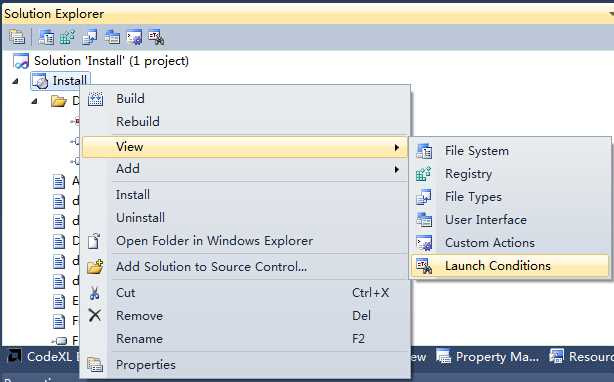Switch to the Property Manager tab

pos(488,357)
